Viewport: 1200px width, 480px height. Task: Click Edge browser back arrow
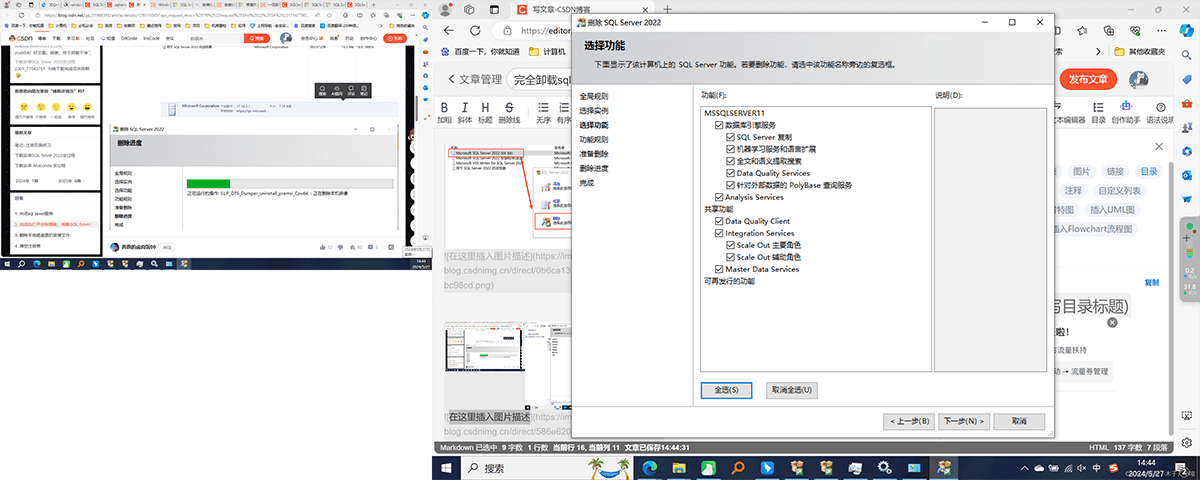pos(449,30)
